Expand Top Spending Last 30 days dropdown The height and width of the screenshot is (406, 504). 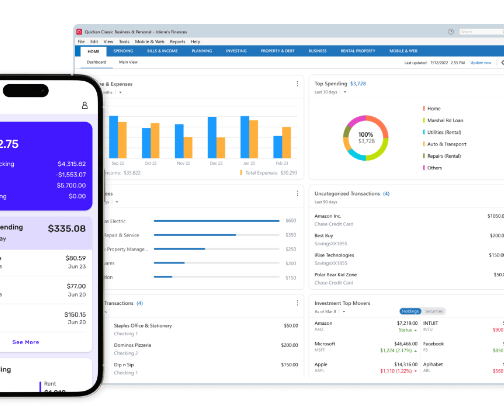point(345,92)
